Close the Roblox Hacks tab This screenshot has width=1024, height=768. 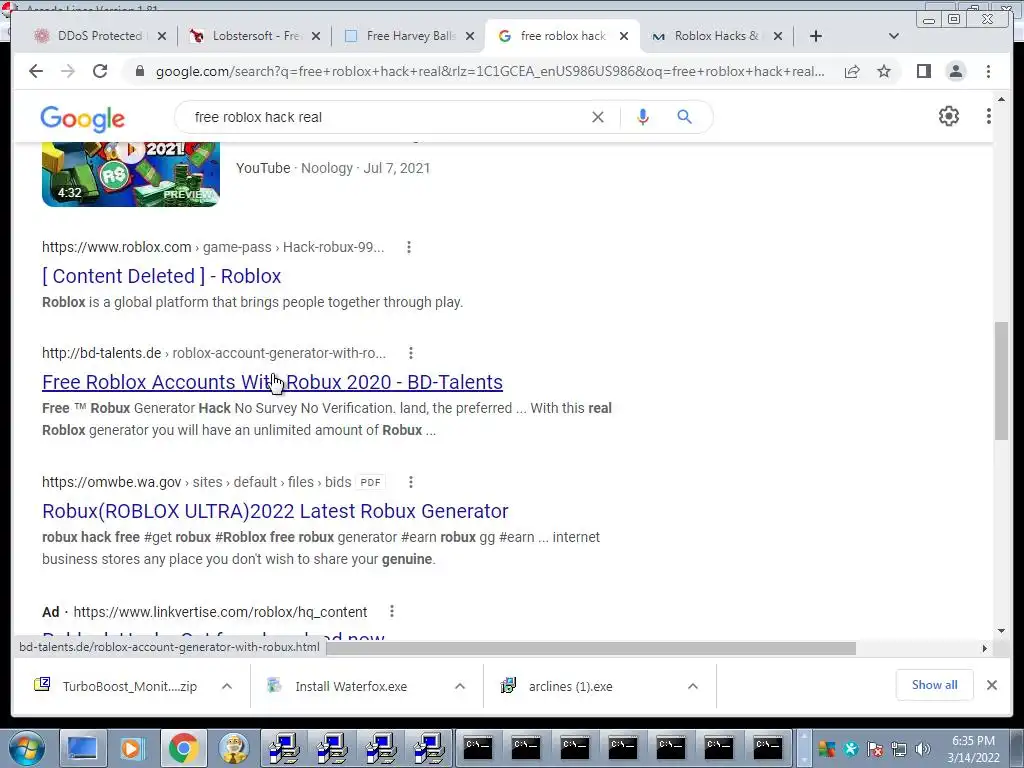(x=778, y=36)
